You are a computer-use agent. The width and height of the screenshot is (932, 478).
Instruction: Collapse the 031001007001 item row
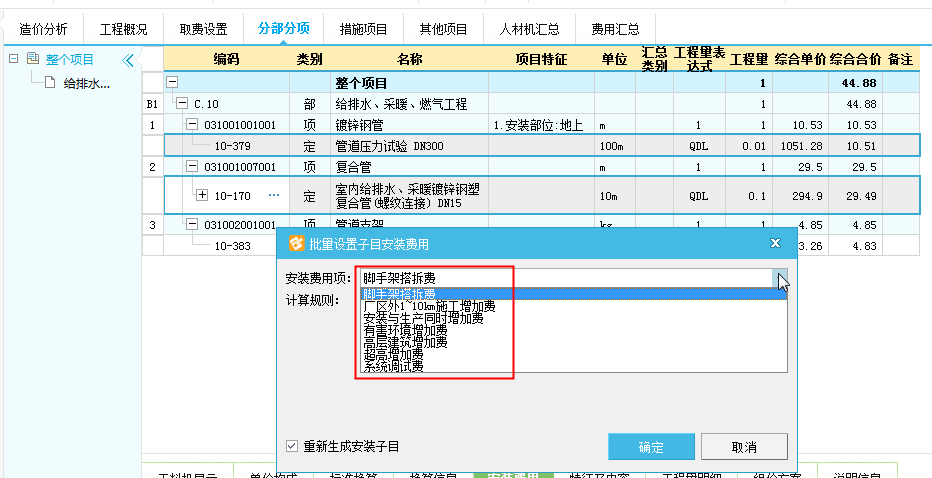pyautogui.click(x=192, y=167)
